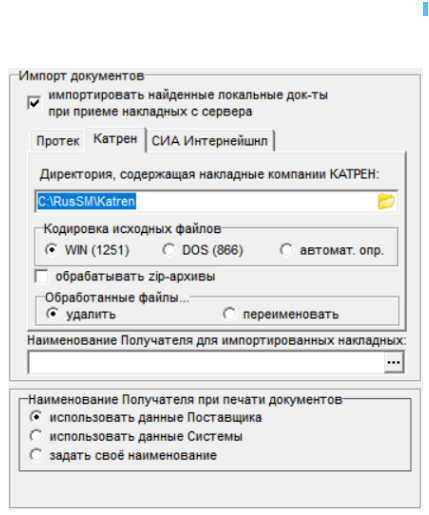Click the ellipsis button for recipient name
Image resolution: width=429 pixels, height=515 pixels.
tap(394, 362)
